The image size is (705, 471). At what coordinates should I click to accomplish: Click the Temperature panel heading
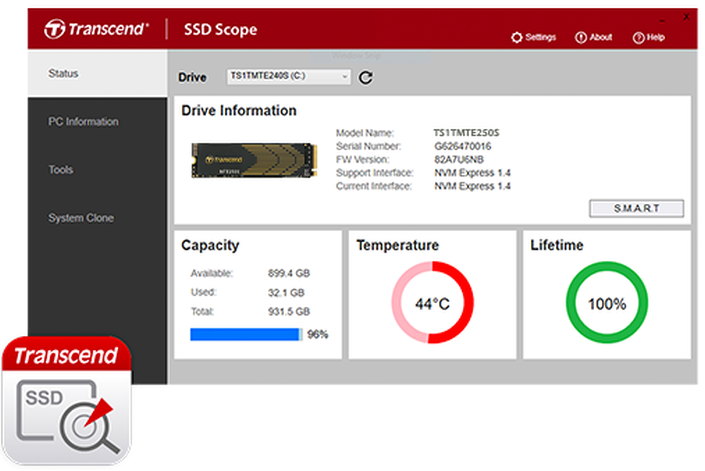(397, 245)
